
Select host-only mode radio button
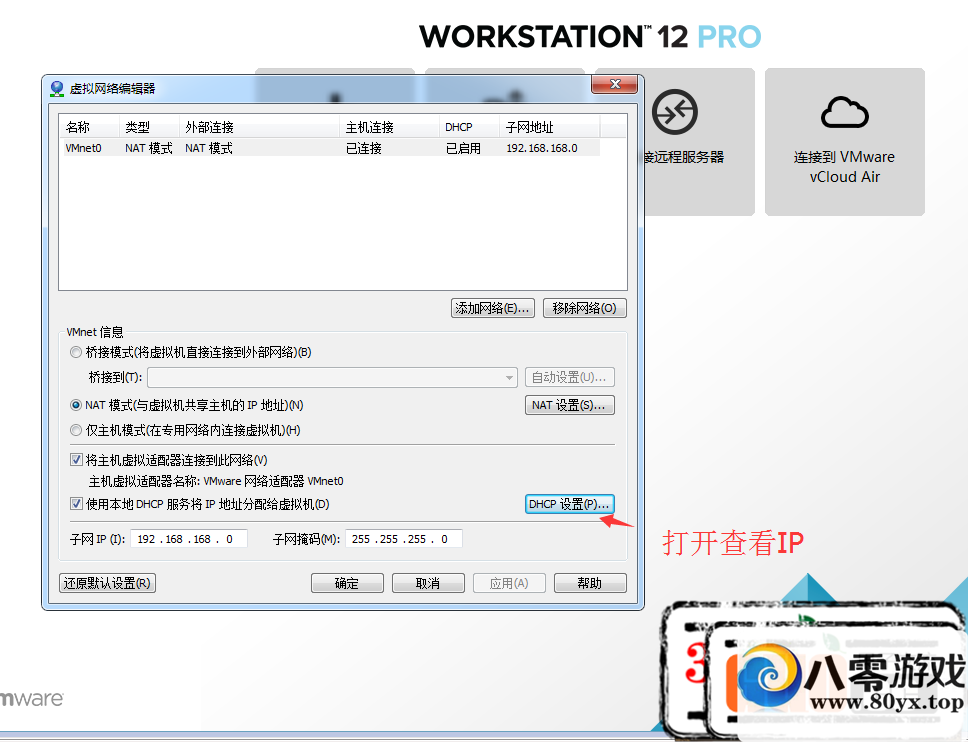point(76,430)
